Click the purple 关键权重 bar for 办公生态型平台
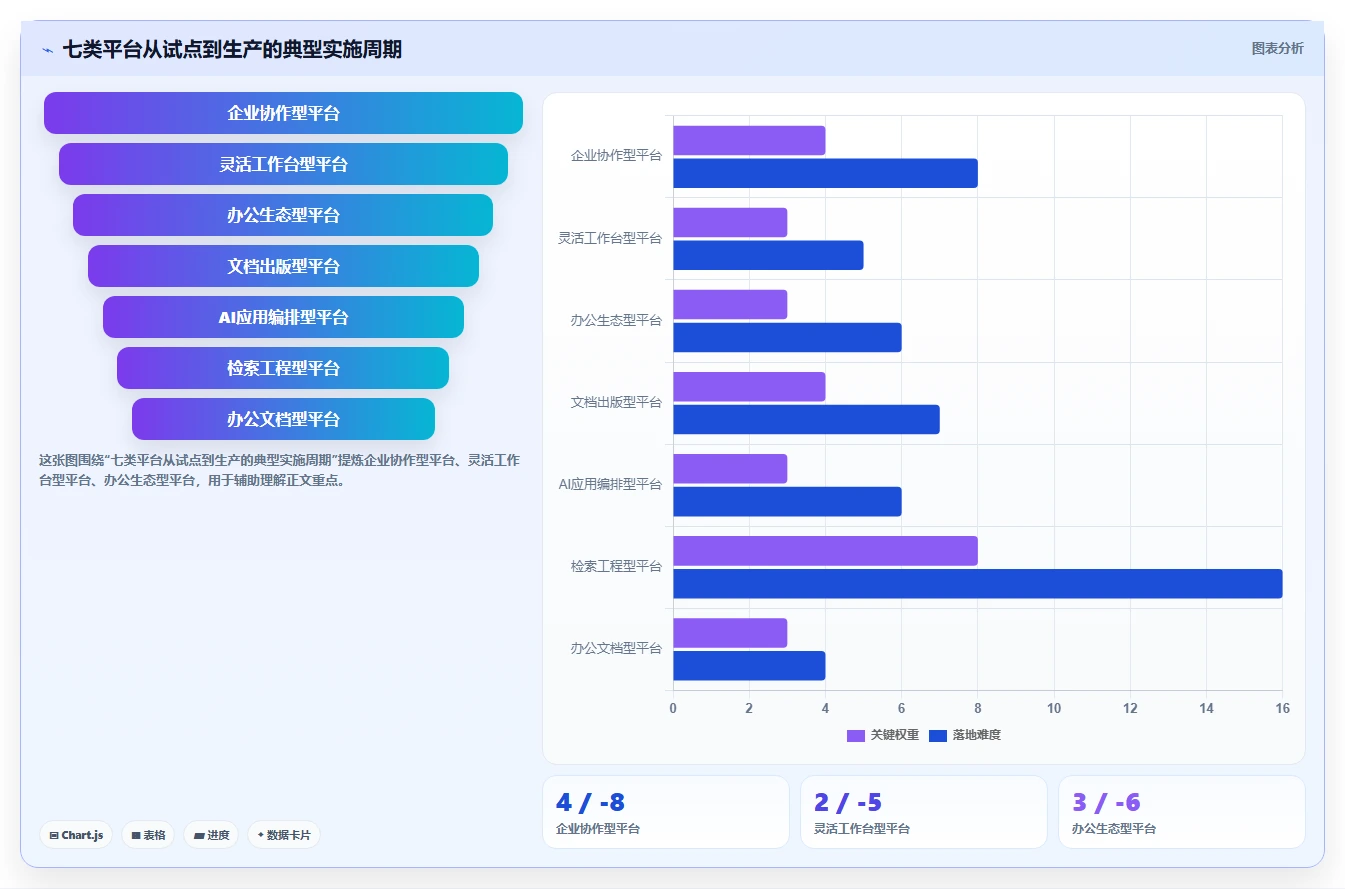1345x889 pixels. coord(730,305)
